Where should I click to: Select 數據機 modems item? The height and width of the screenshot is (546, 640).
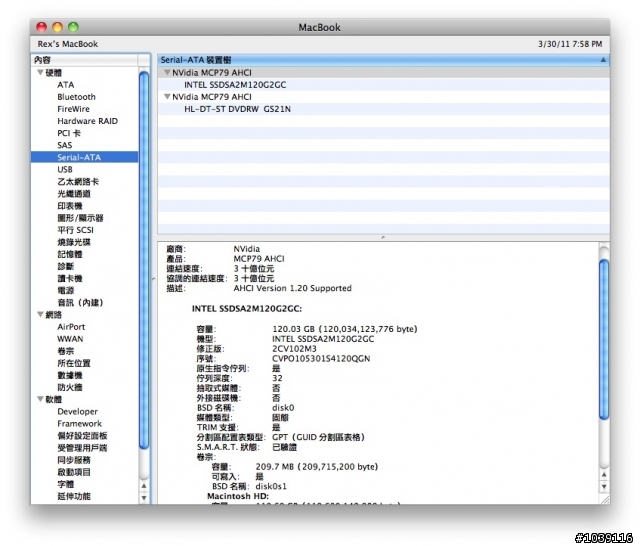(x=70, y=375)
